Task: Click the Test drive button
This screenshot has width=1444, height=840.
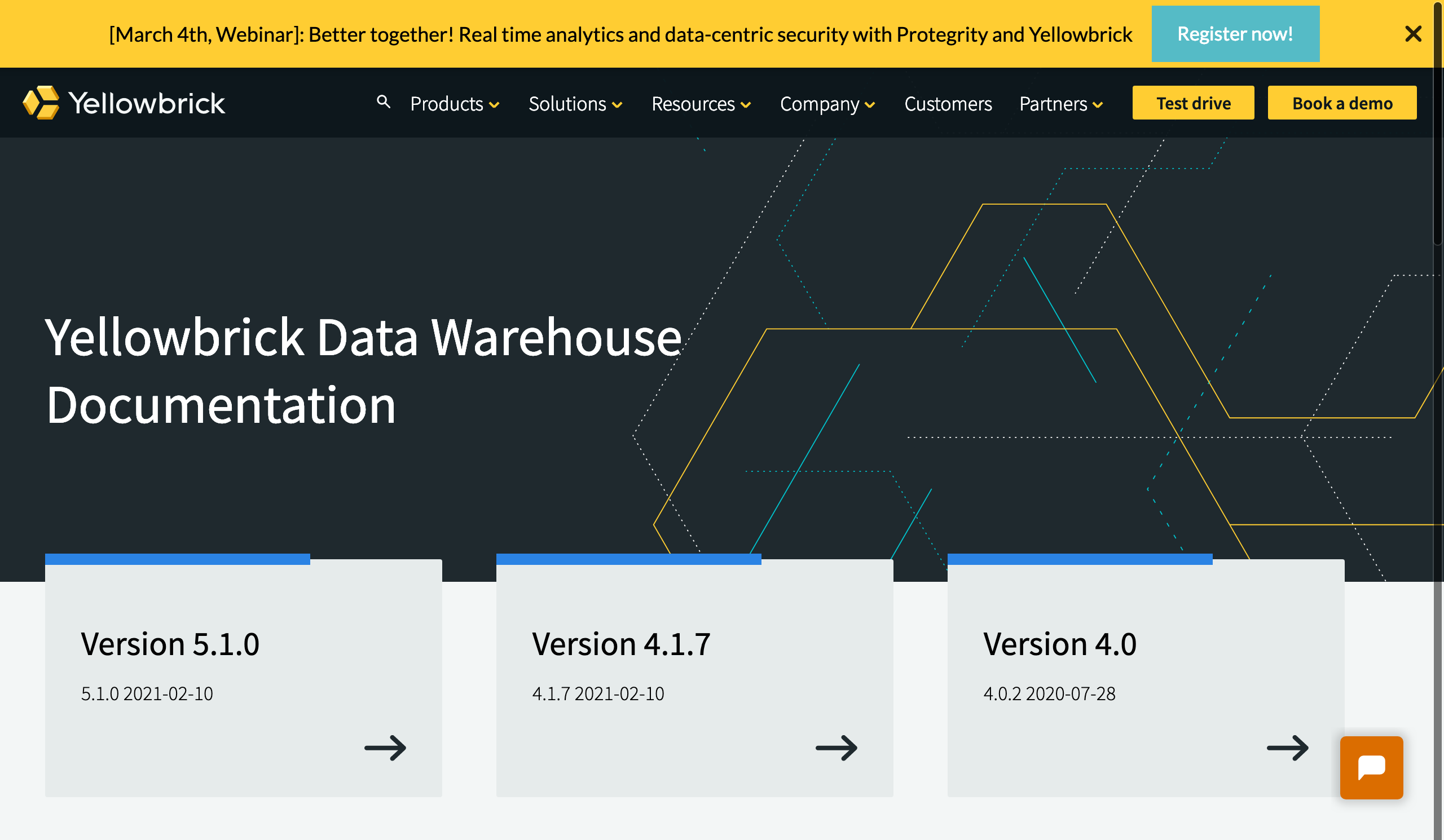Action: click(1193, 103)
